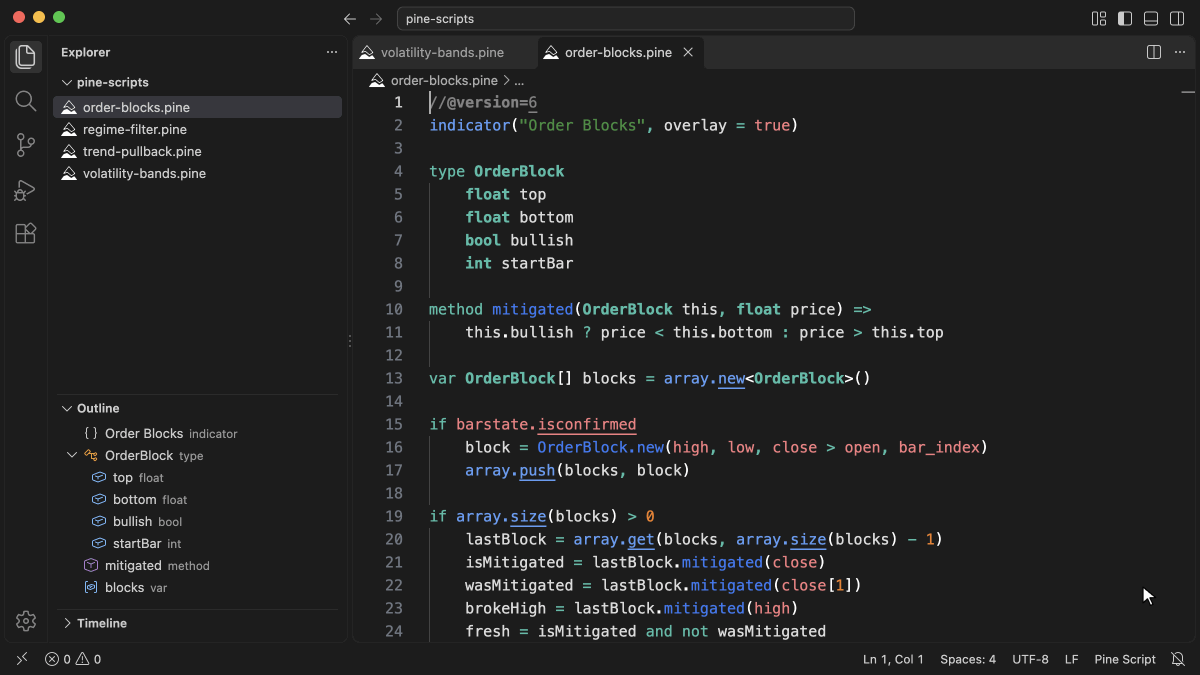Collapse the OrderBlock type in Outline

click(72, 455)
